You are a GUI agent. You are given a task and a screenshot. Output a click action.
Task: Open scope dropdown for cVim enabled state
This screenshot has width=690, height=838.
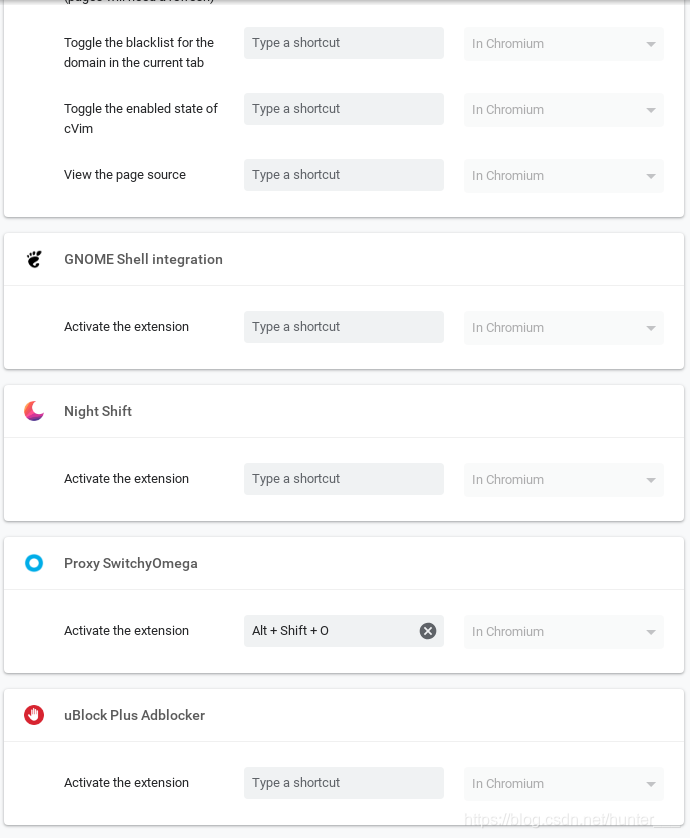click(x=564, y=110)
